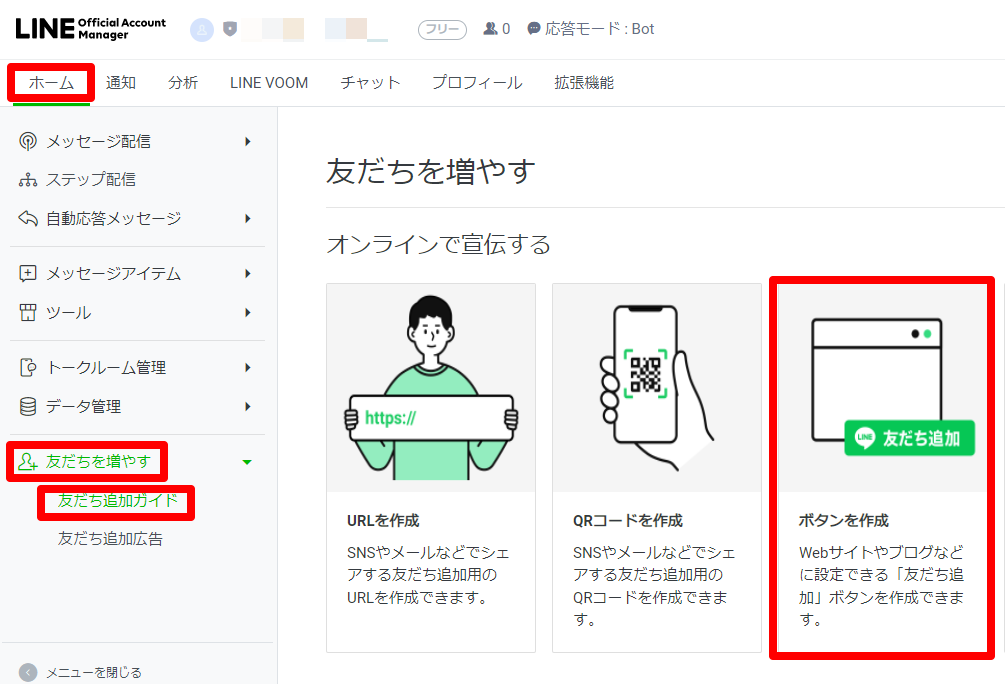The width and height of the screenshot is (1005, 684).
Task: Open the LINE VOOM tab
Action: [267, 83]
